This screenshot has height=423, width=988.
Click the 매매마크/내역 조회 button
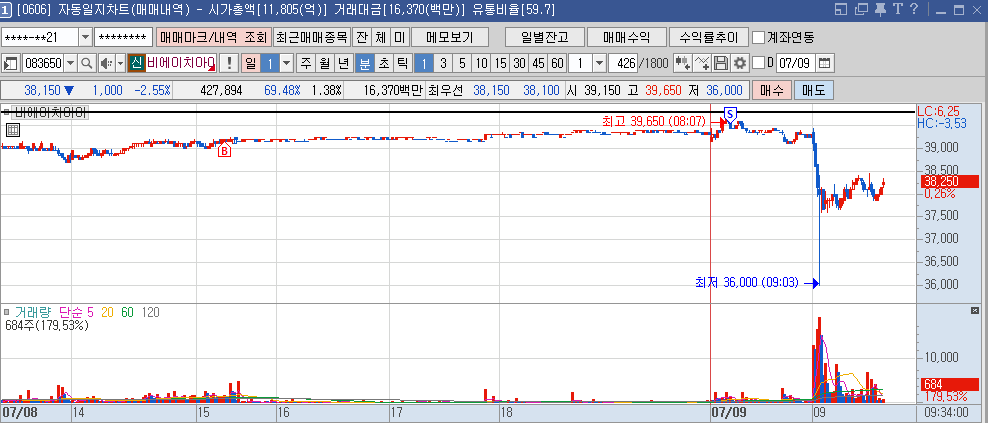point(214,37)
